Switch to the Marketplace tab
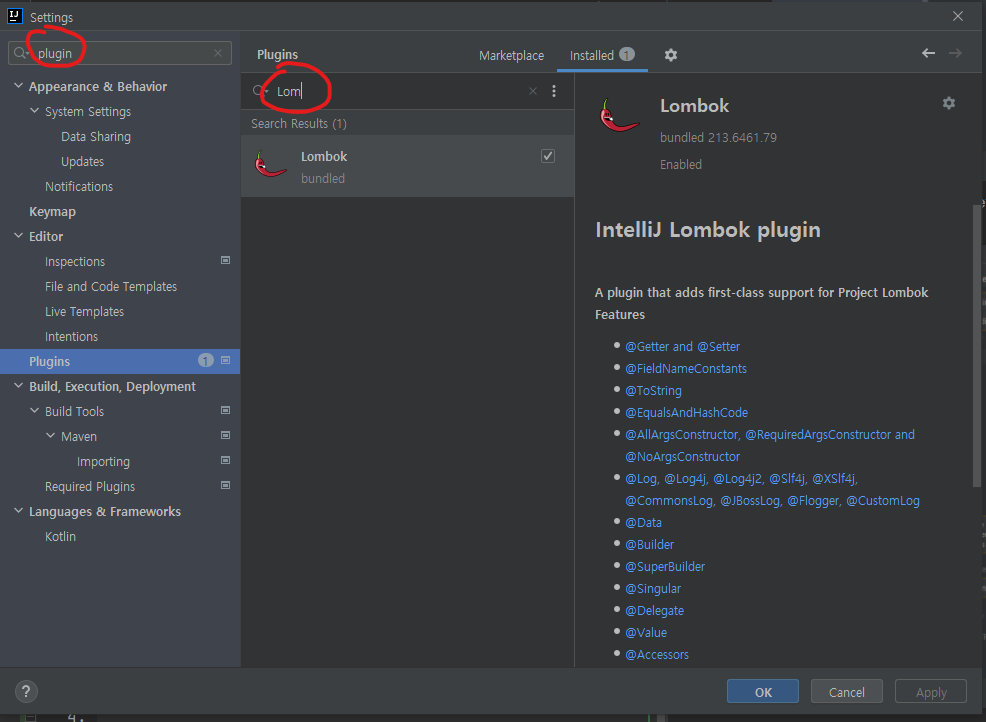The width and height of the screenshot is (986, 722). pyautogui.click(x=511, y=56)
